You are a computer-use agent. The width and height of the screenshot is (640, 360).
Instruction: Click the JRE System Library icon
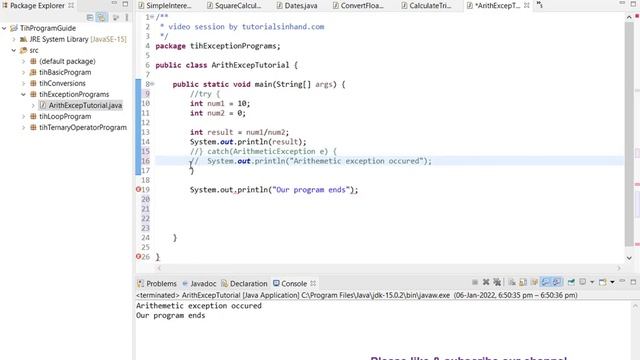23,39
